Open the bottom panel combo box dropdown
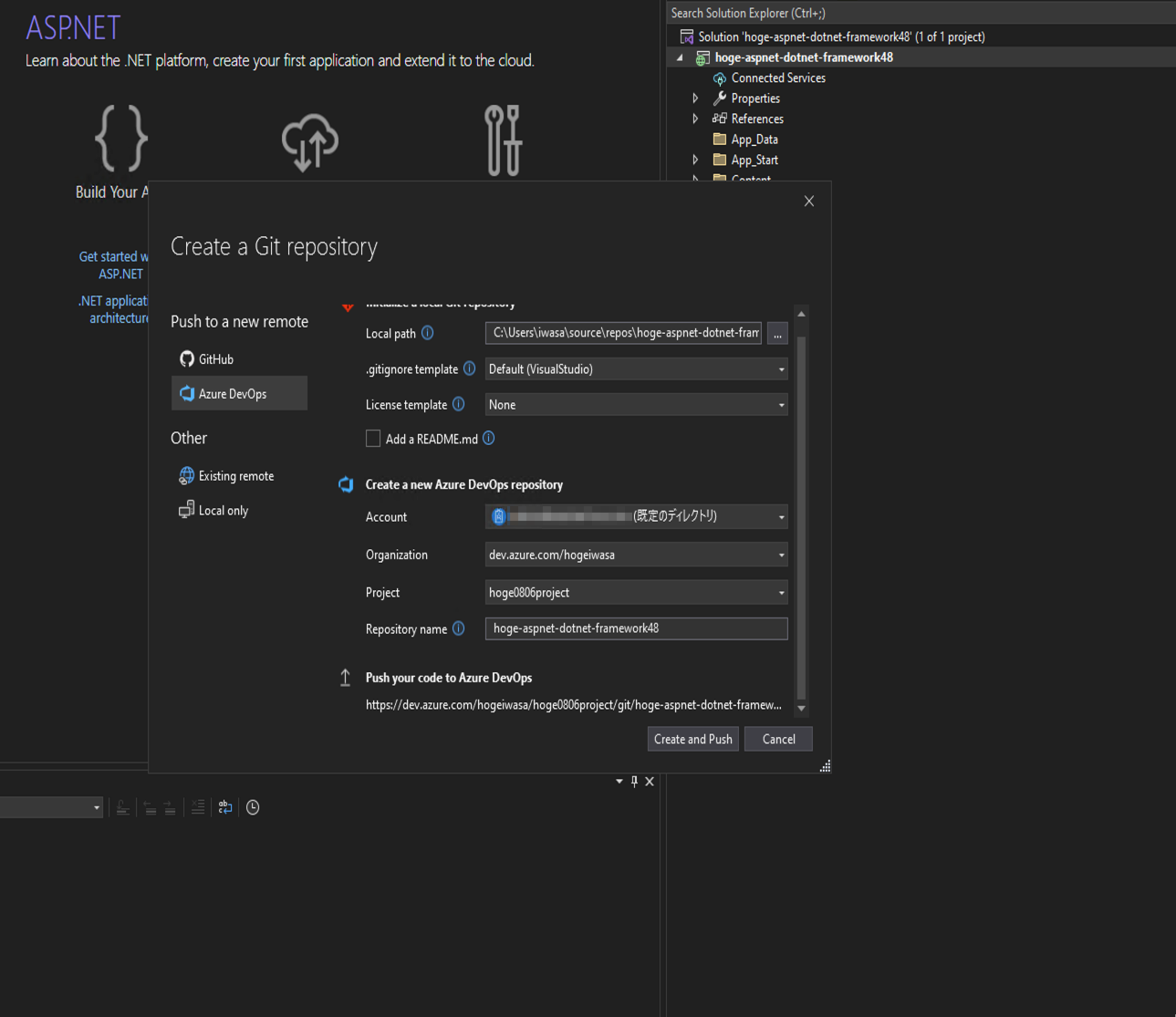The image size is (1176, 1017). (x=96, y=807)
